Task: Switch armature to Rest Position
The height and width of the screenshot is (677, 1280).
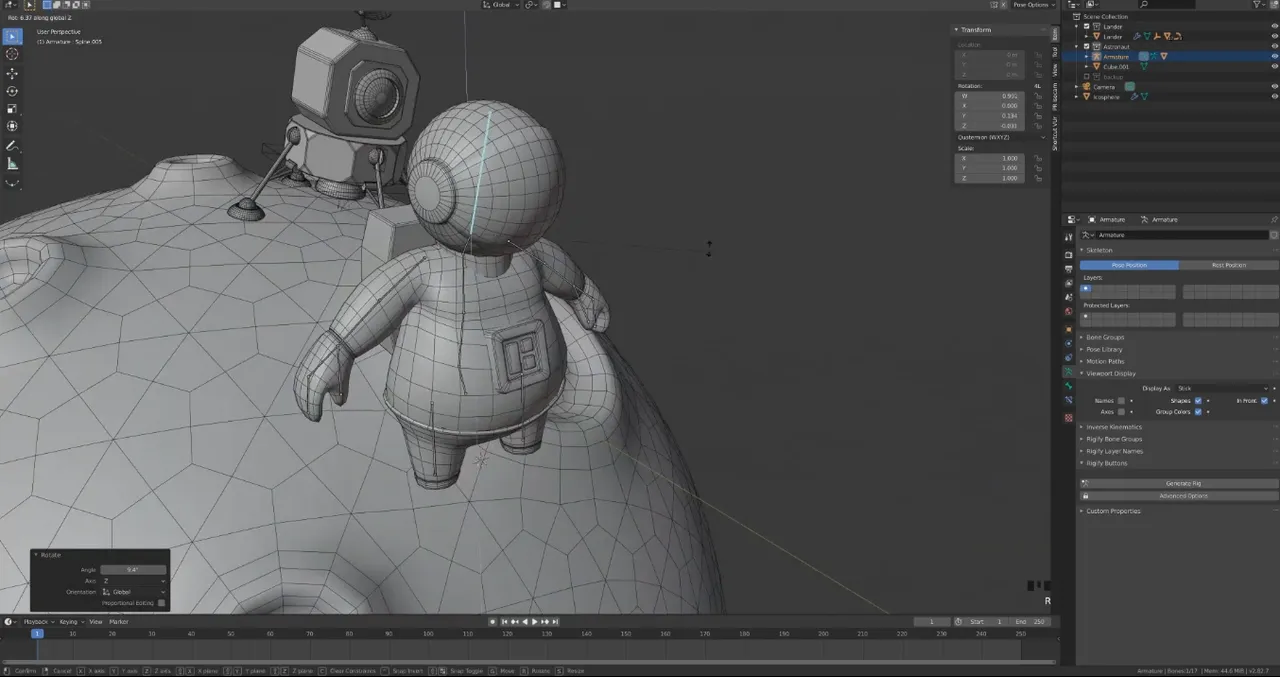Action: point(1228,265)
